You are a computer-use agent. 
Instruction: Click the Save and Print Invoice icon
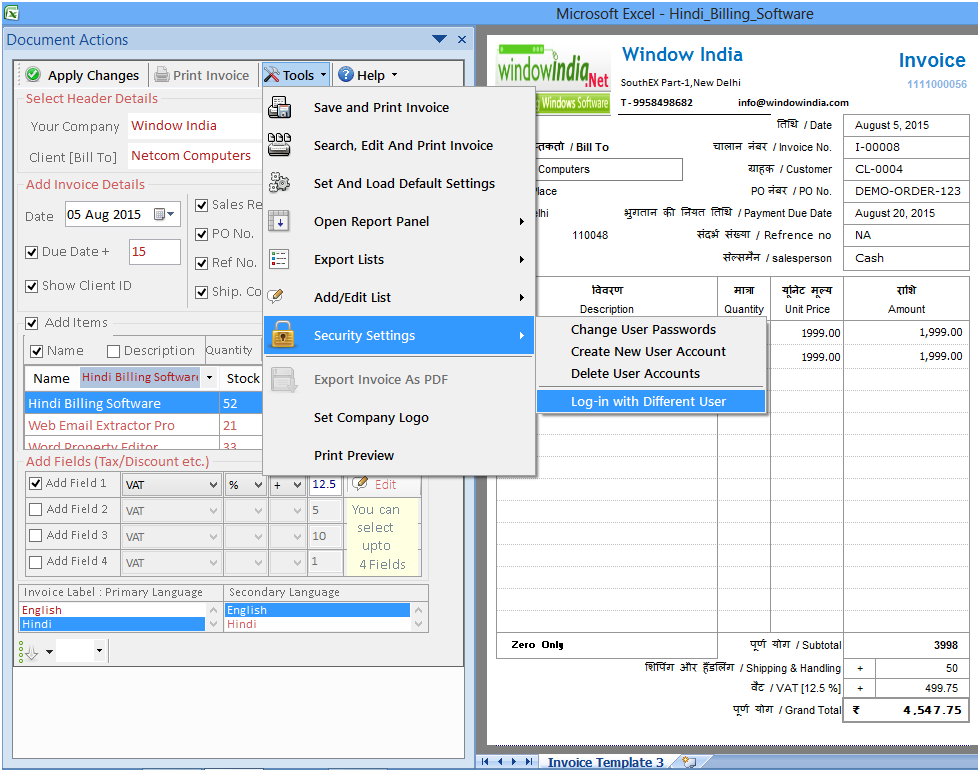click(x=279, y=107)
